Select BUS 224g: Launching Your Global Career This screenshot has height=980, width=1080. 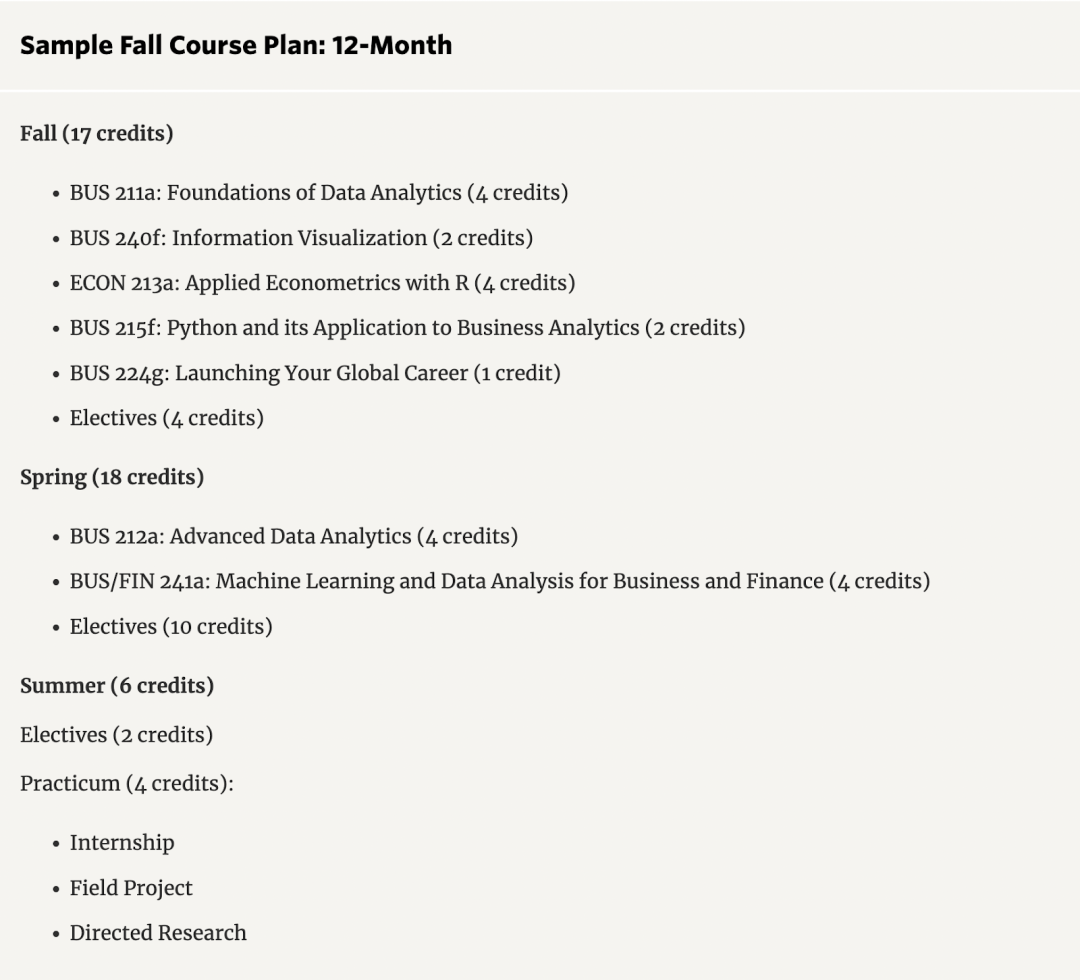tap(314, 373)
